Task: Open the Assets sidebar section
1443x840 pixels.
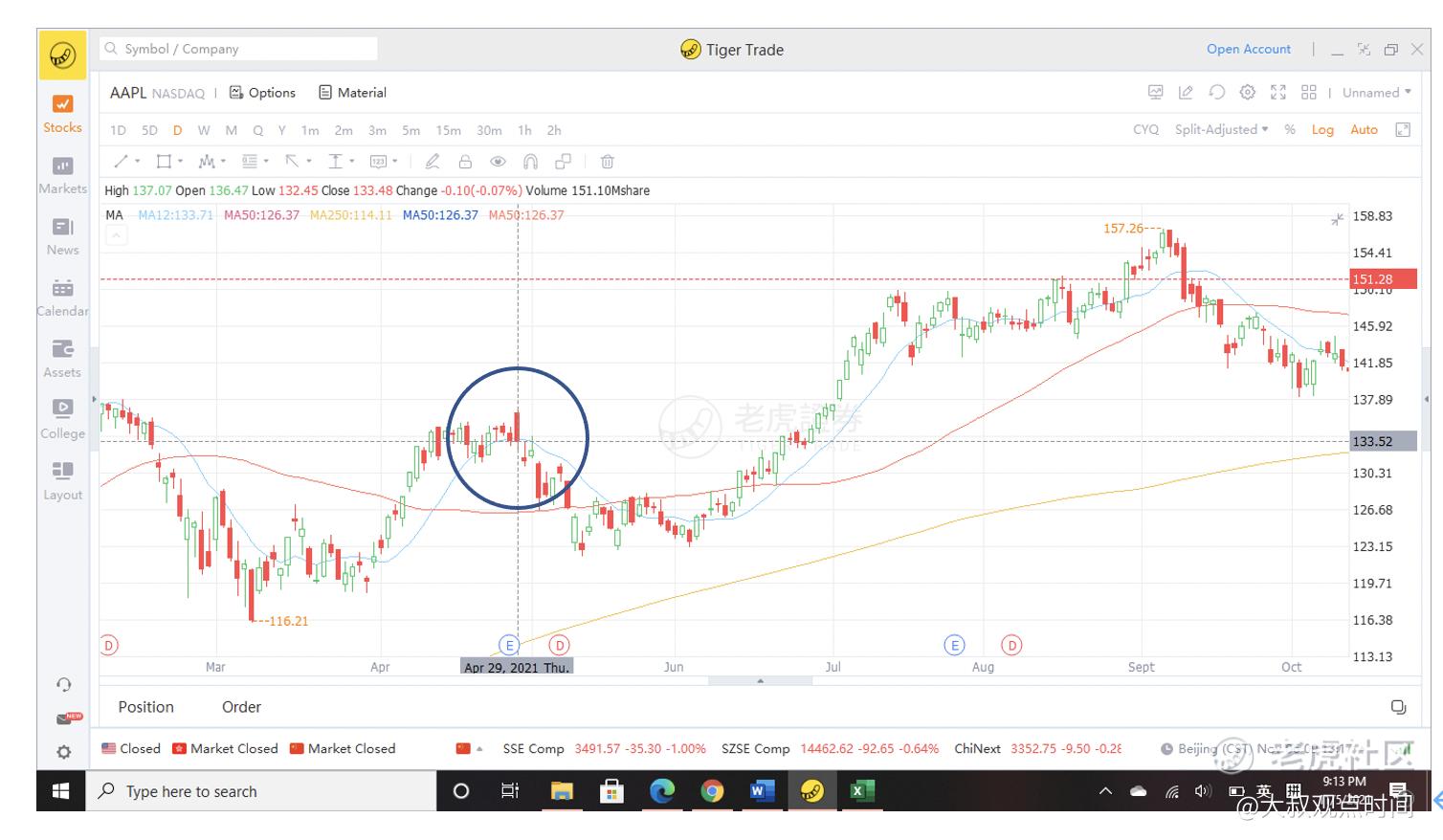Action: click(62, 359)
